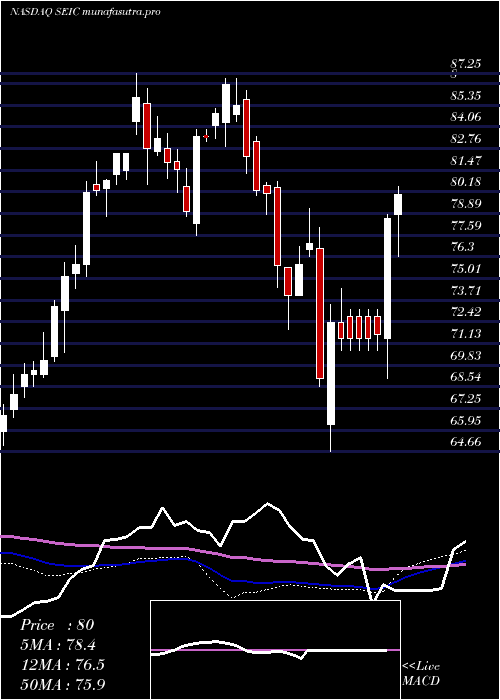Click the 12MA : 76.5 readout
This screenshot has width=500, height=700.
pyautogui.click(x=62, y=664)
